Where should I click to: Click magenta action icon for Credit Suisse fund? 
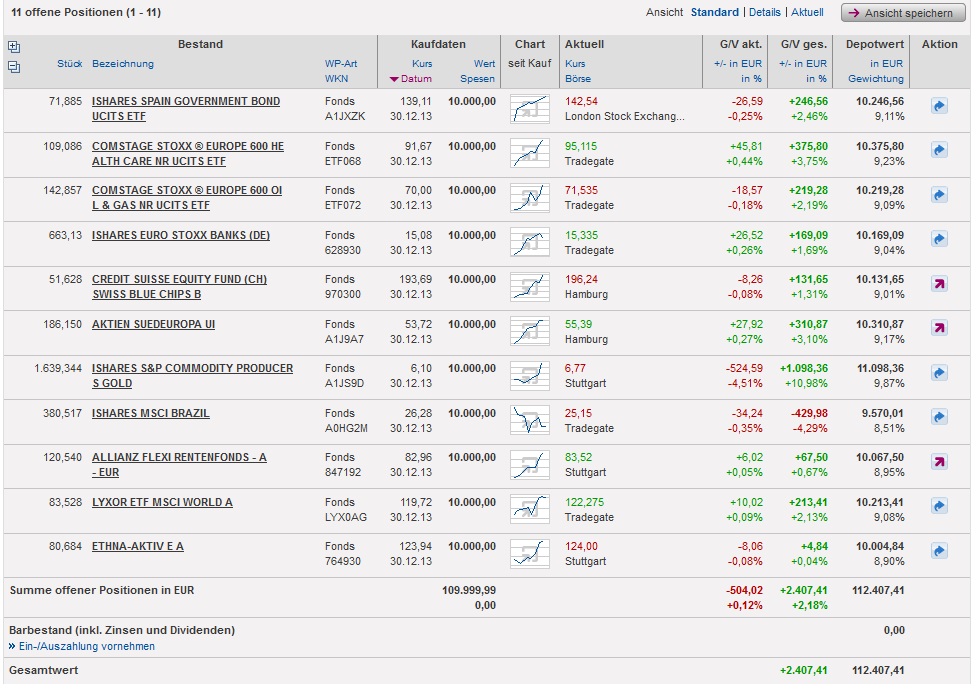tap(939, 284)
